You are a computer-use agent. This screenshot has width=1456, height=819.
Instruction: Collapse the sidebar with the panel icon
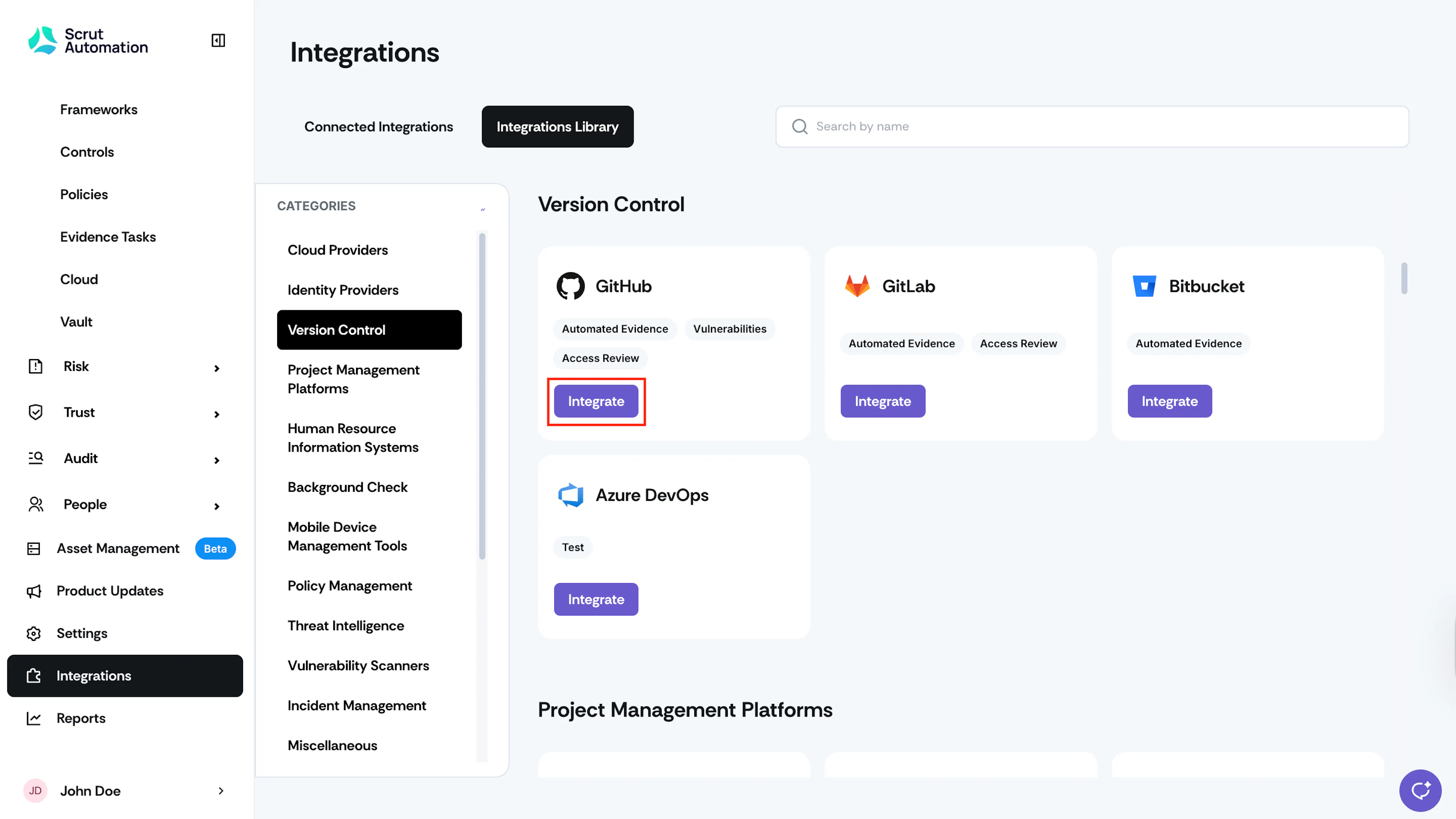[x=218, y=40]
